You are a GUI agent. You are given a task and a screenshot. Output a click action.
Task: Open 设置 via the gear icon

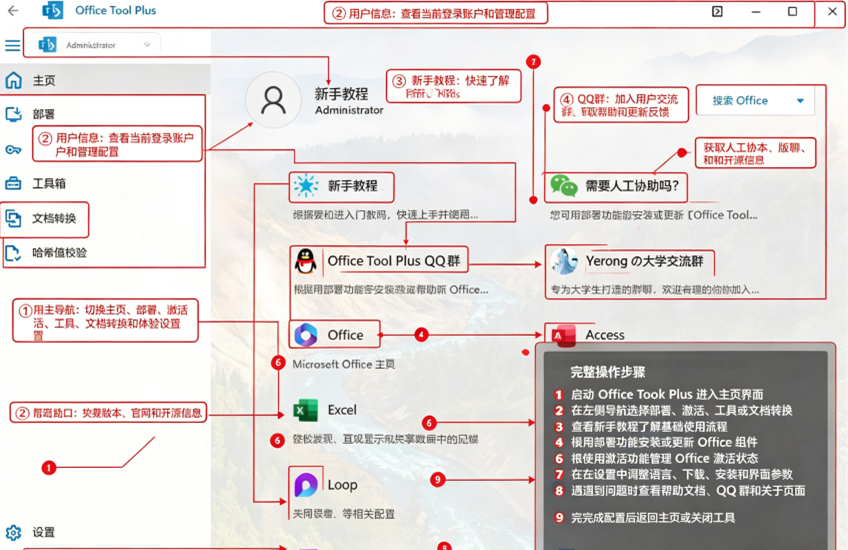pos(14,532)
